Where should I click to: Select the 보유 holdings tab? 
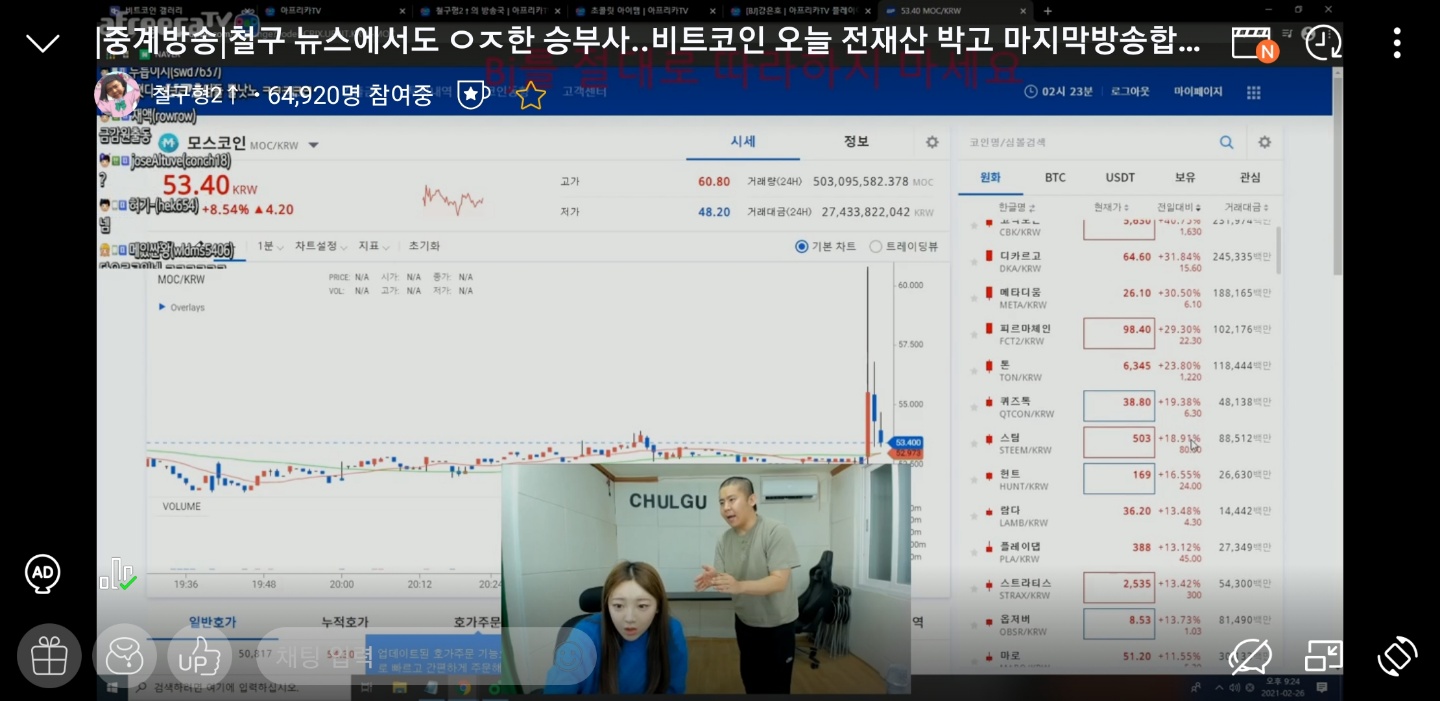click(x=1185, y=177)
